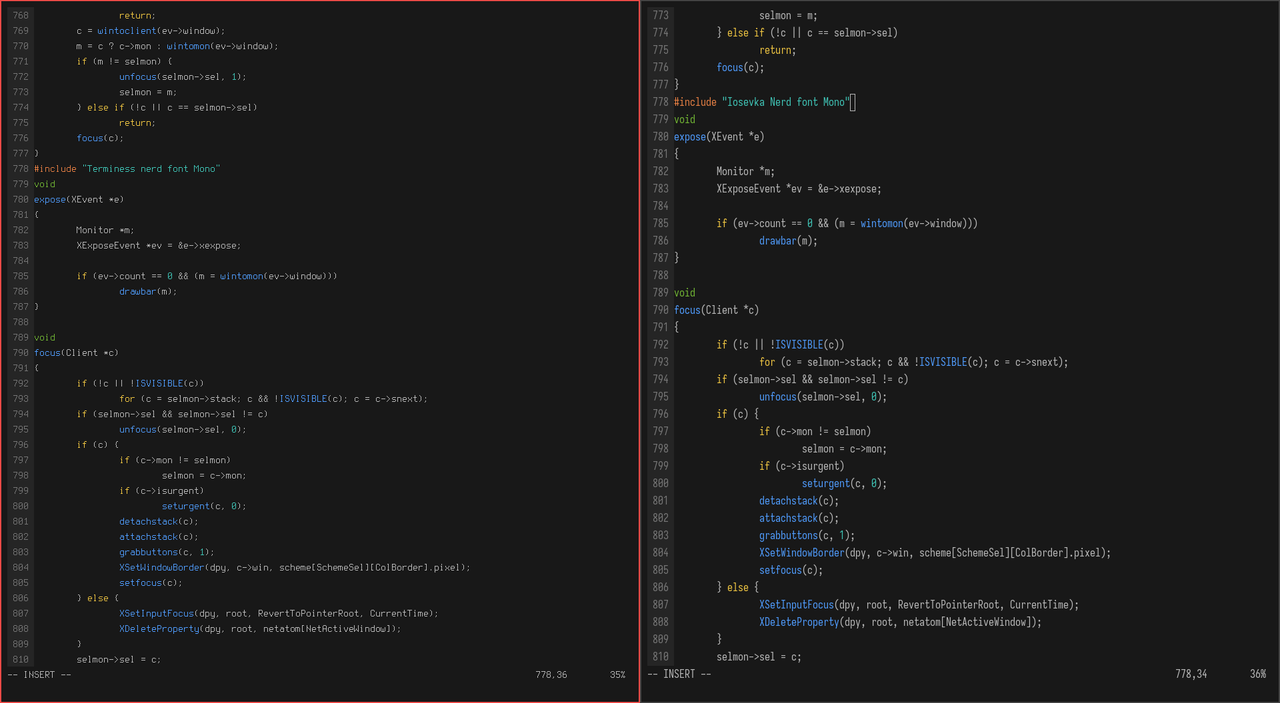Image resolution: width=1280 pixels, height=703 pixels.
Task: Click seturgent(c, 0); in the left pane
Action: coord(203,506)
